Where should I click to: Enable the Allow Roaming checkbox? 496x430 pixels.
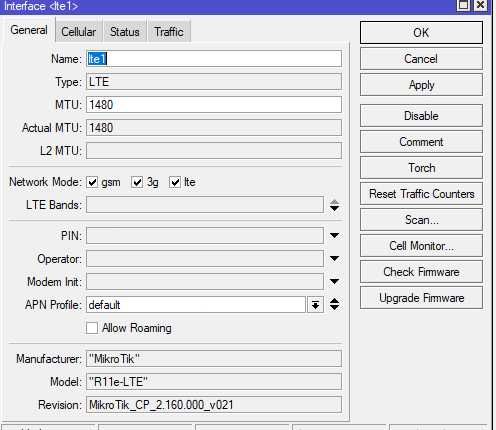pyautogui.click(x=92, y=328)
